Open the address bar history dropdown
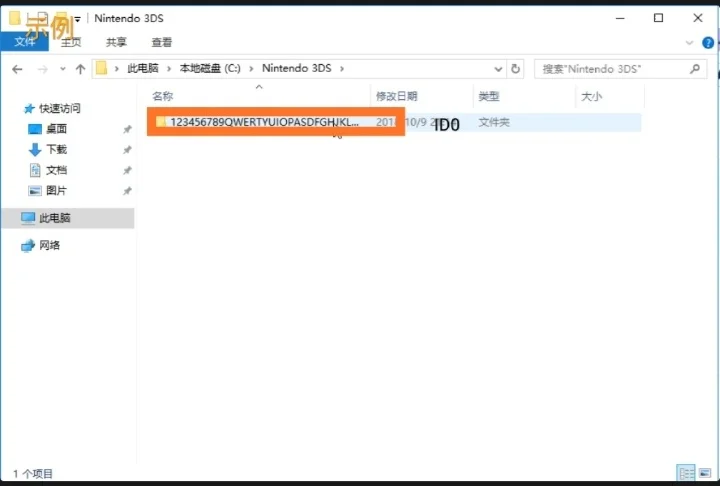The height and width of the screenshot is (486, 720). pos(499,69)
